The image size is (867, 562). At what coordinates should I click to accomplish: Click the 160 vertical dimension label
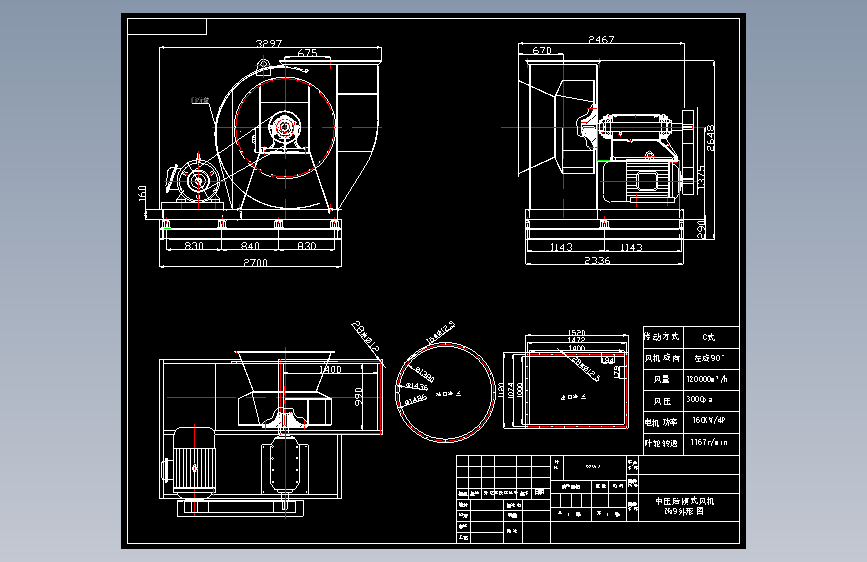pyautogui.click(x=142, y=193)
